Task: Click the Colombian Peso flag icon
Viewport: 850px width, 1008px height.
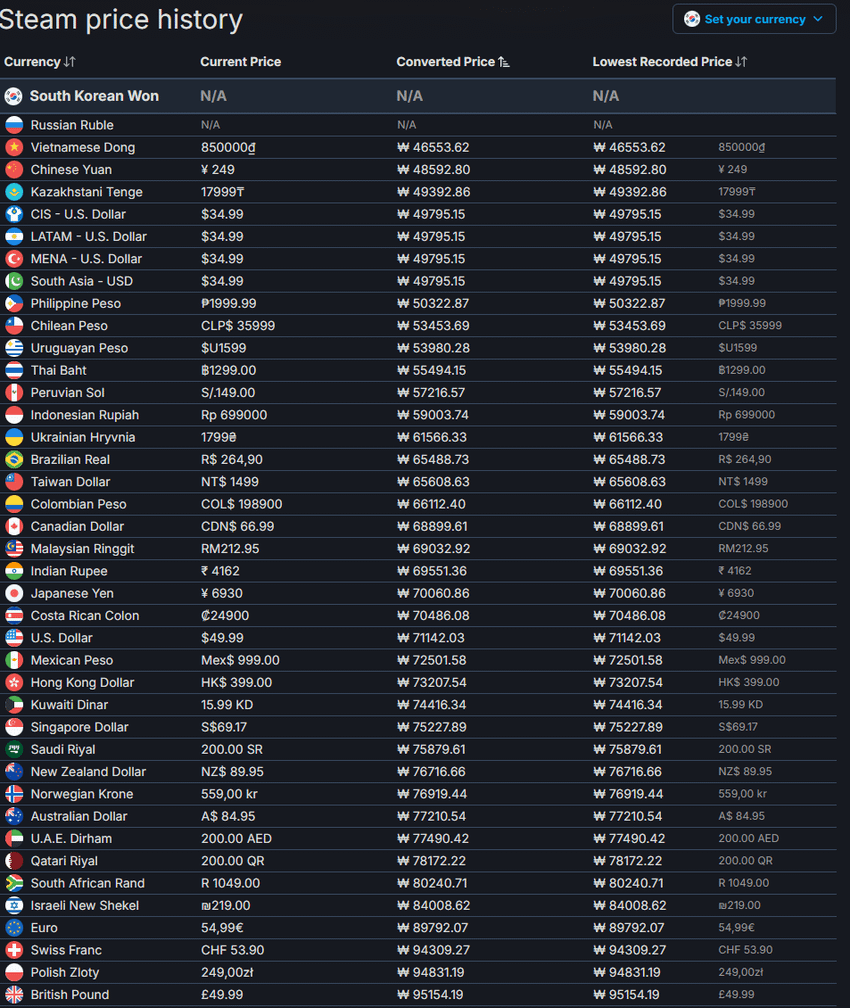Action: click(14, 504)
